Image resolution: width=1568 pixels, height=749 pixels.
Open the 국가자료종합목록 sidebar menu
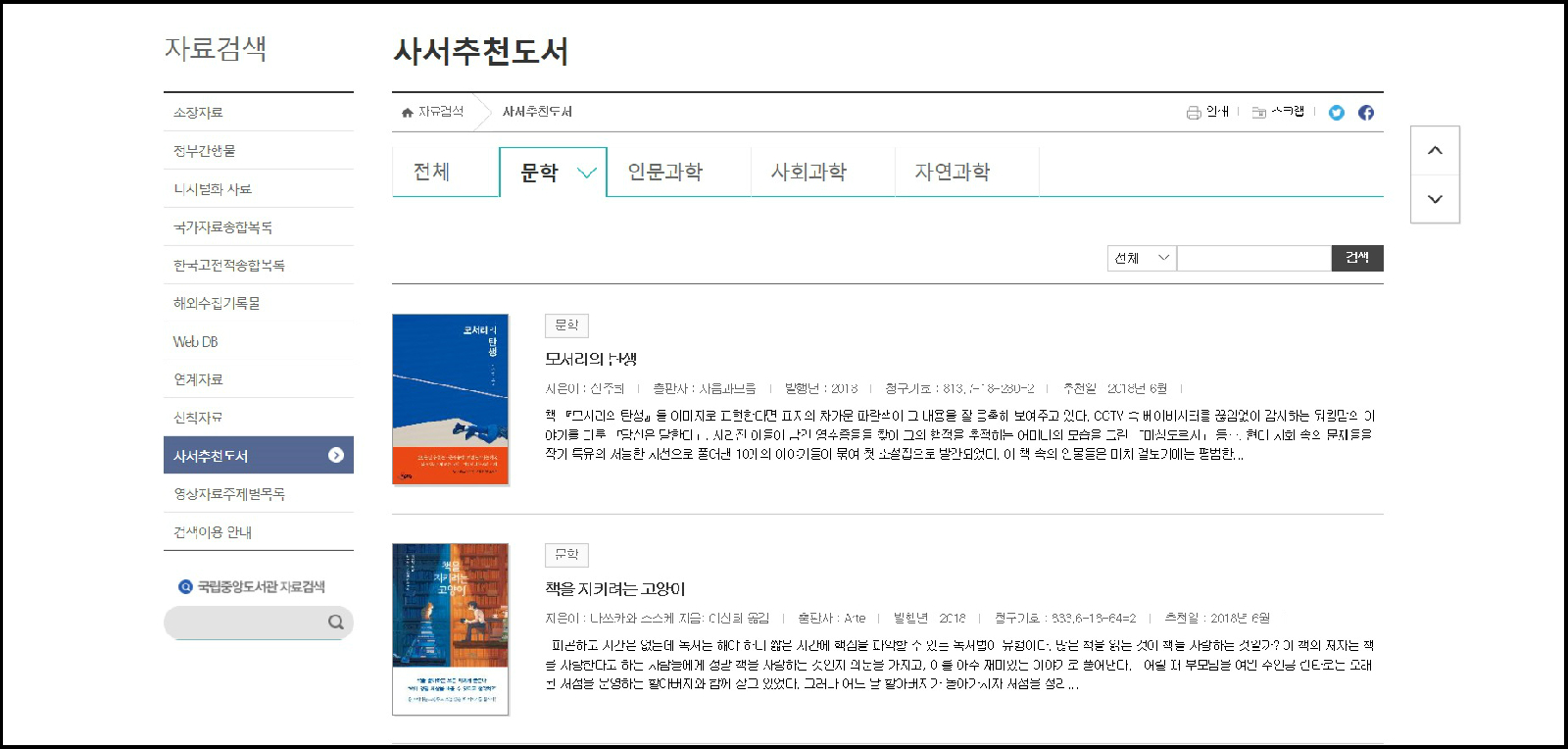258,227
